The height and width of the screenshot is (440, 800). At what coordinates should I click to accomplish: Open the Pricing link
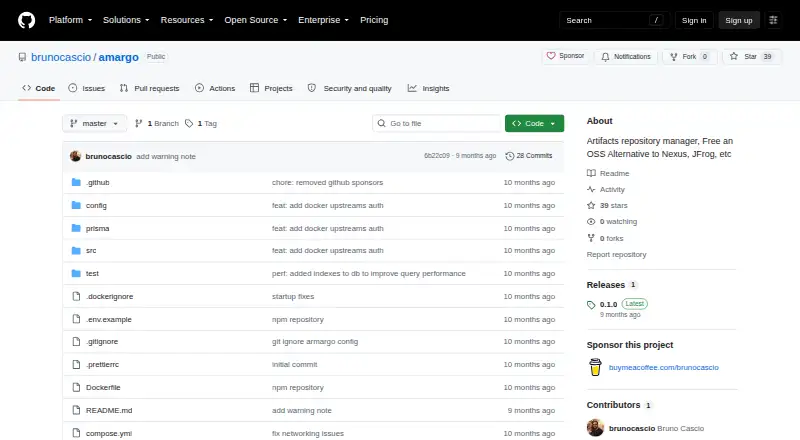click(x=374, y=20)
